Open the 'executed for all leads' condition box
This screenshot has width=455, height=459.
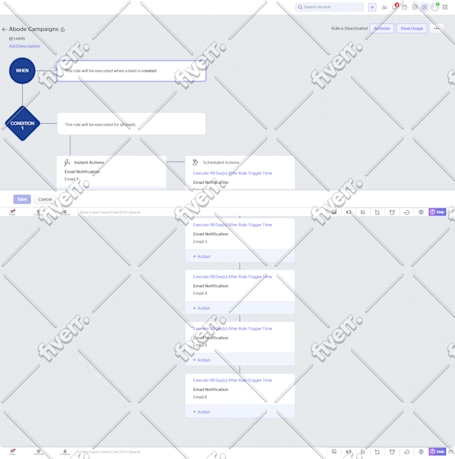[x=131, y=124]
